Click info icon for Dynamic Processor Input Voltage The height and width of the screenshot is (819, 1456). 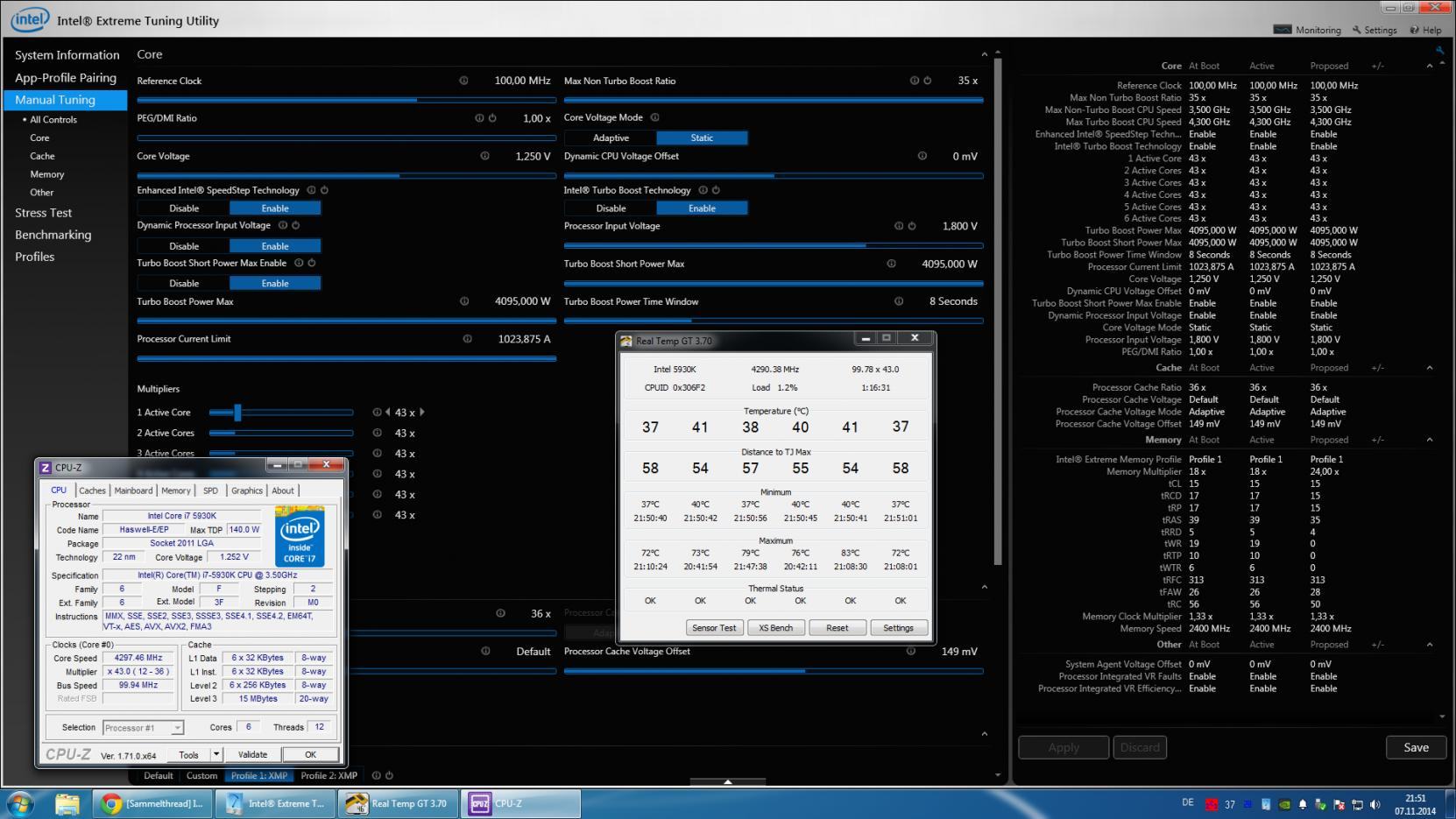pyautogui.click(x=281, y=225)
